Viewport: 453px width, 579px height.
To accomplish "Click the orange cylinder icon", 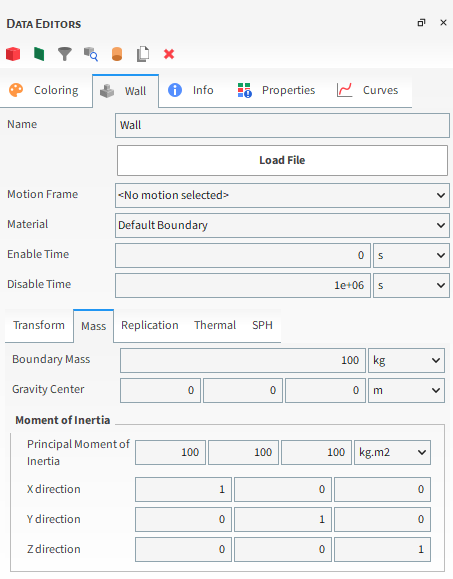I will (x=117, y=54).
